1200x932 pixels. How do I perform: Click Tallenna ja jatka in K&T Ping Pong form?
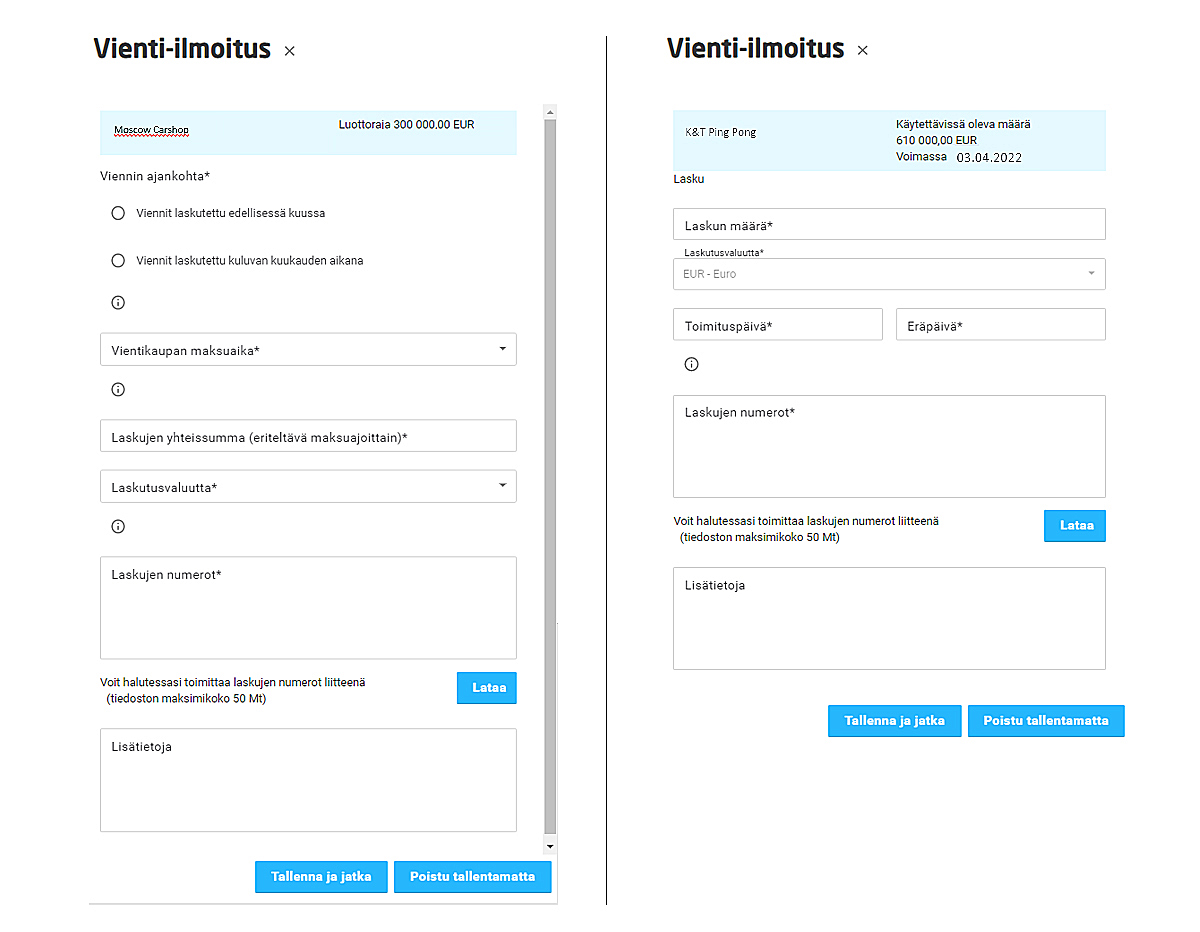tap(894, 721)
